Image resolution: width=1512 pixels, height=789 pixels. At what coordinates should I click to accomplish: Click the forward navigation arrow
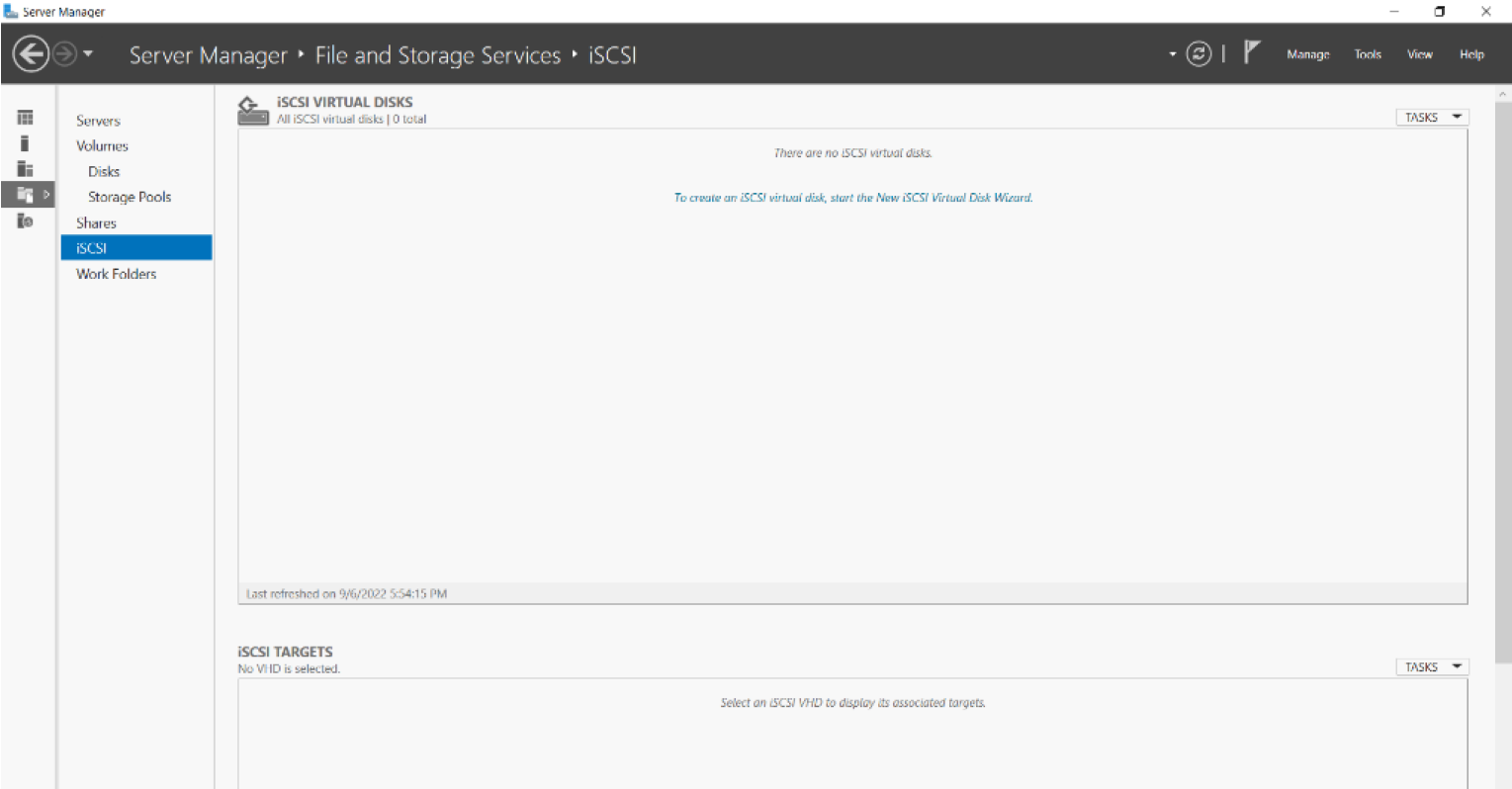click(64, 54)
